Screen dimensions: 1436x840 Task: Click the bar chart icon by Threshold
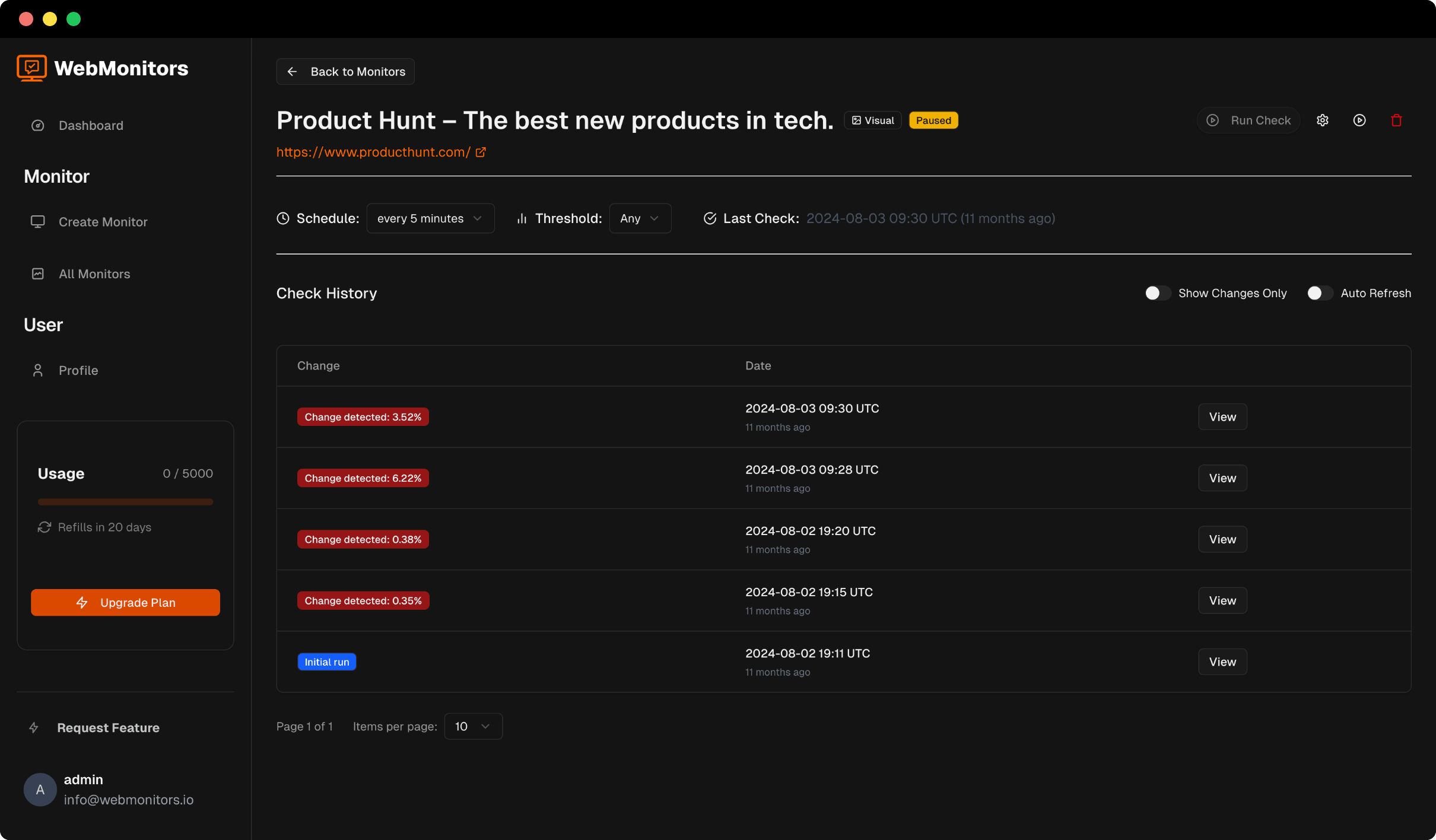[522, 219]
